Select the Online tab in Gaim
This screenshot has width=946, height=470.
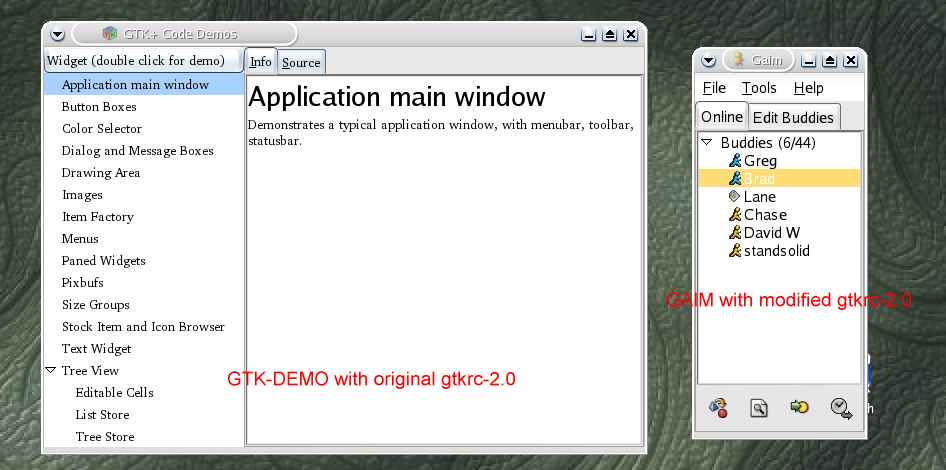(722, 116)
